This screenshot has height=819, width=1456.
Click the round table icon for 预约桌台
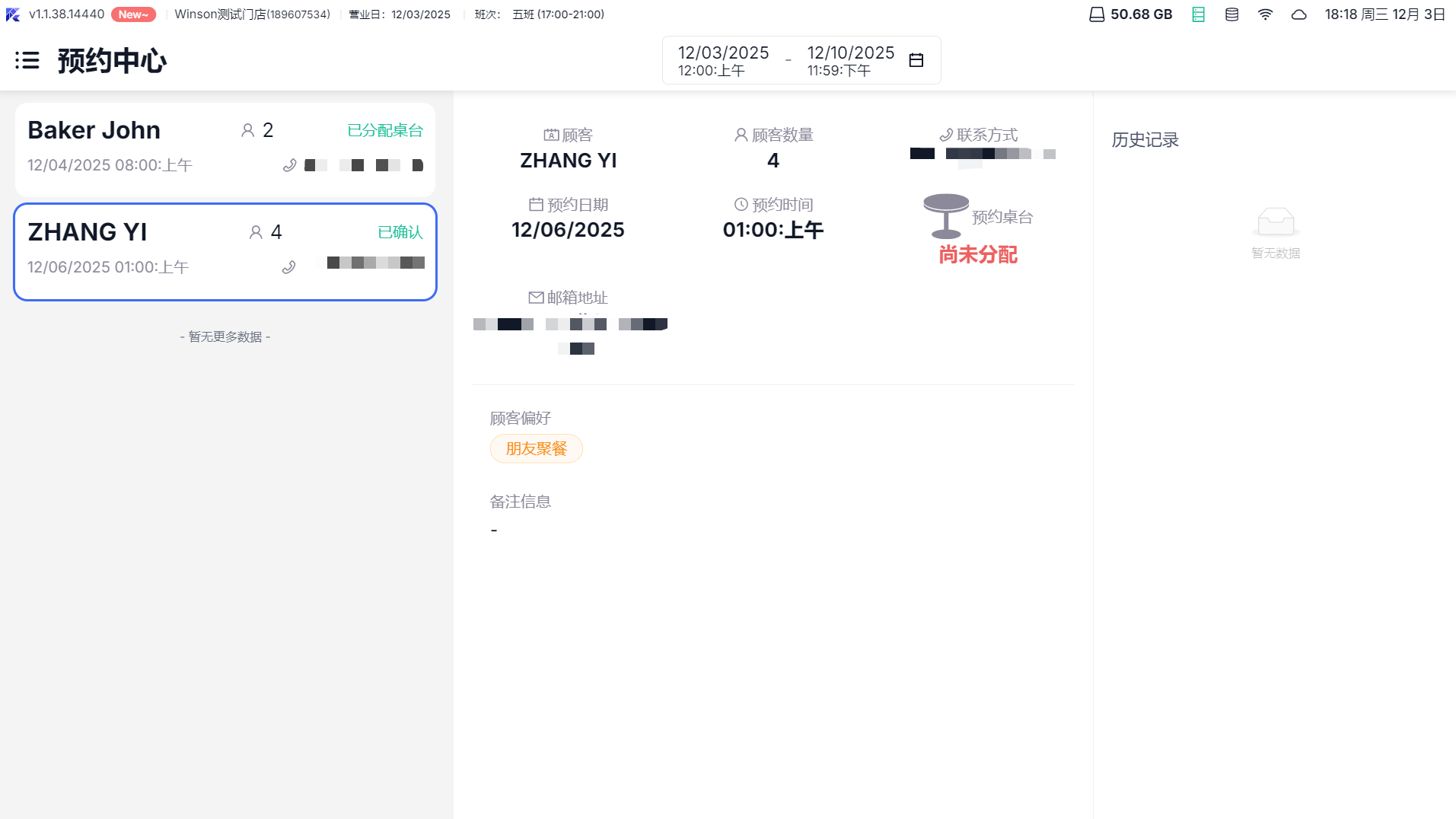(945, 215)
